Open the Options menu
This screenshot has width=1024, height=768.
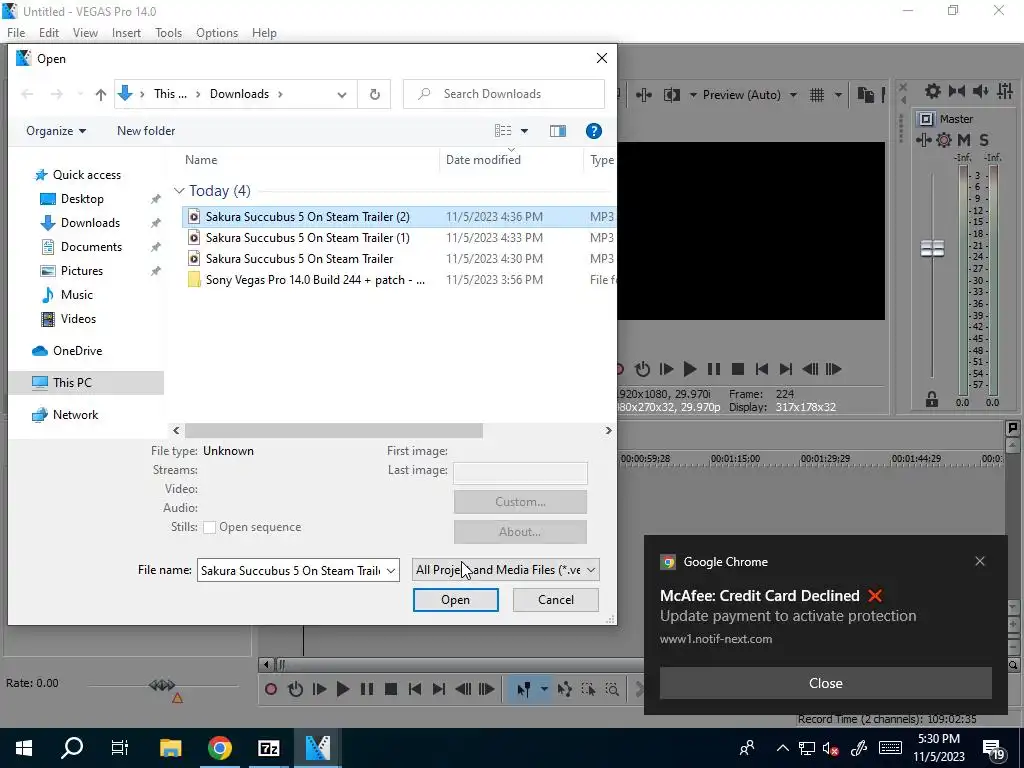coord(217,33)
